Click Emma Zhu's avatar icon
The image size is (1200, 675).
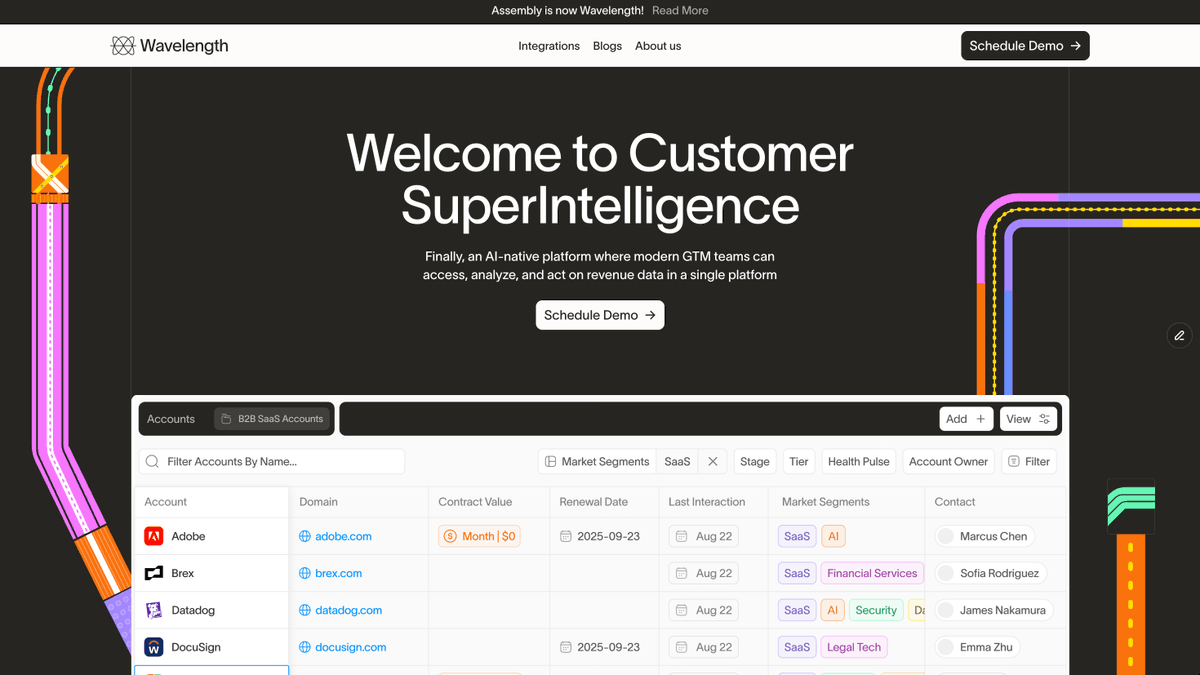(945, 648)
